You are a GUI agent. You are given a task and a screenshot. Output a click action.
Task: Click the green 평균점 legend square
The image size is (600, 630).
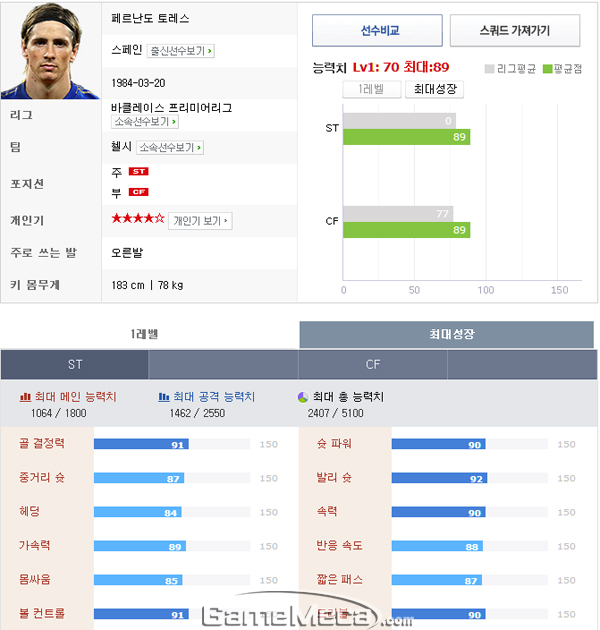point(547,69)
